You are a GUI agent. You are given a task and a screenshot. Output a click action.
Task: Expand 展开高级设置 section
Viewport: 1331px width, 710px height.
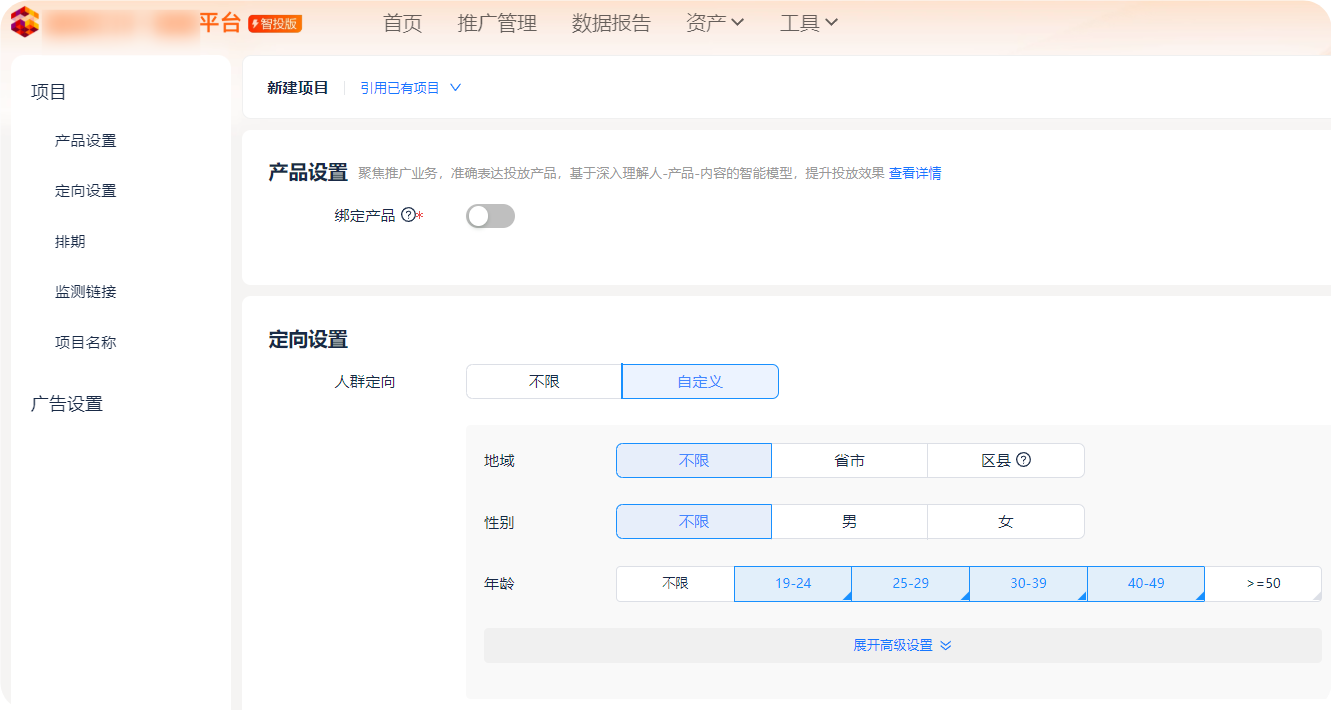(x=903, y=646)
